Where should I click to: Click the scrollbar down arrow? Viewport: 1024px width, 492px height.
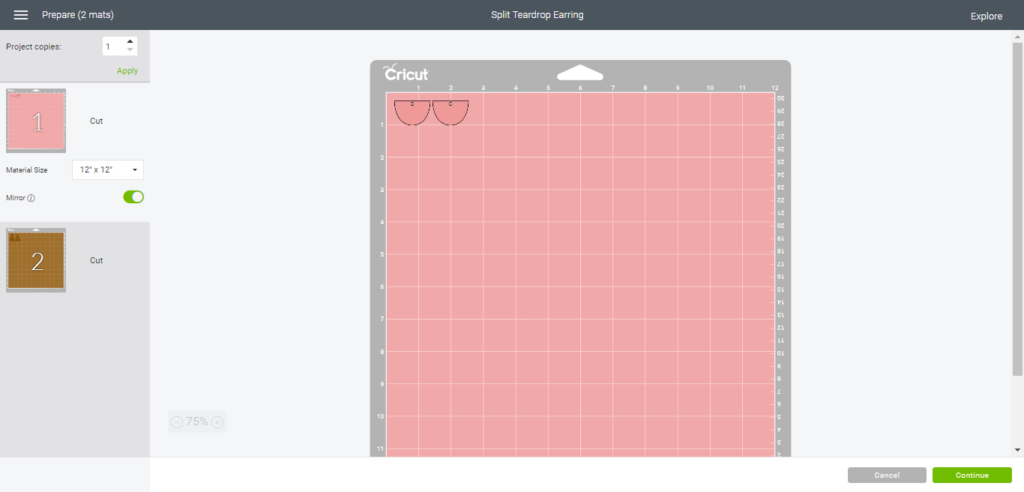pos(1018,450)
